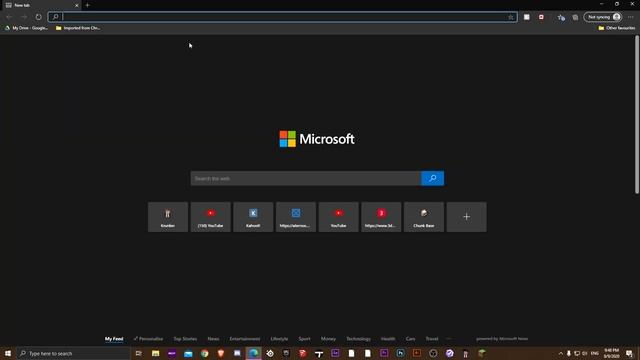The height and width of the screenshot is (360, 640).
Task: Open a new tab with plus button
Action: click(x=87, y=5)
